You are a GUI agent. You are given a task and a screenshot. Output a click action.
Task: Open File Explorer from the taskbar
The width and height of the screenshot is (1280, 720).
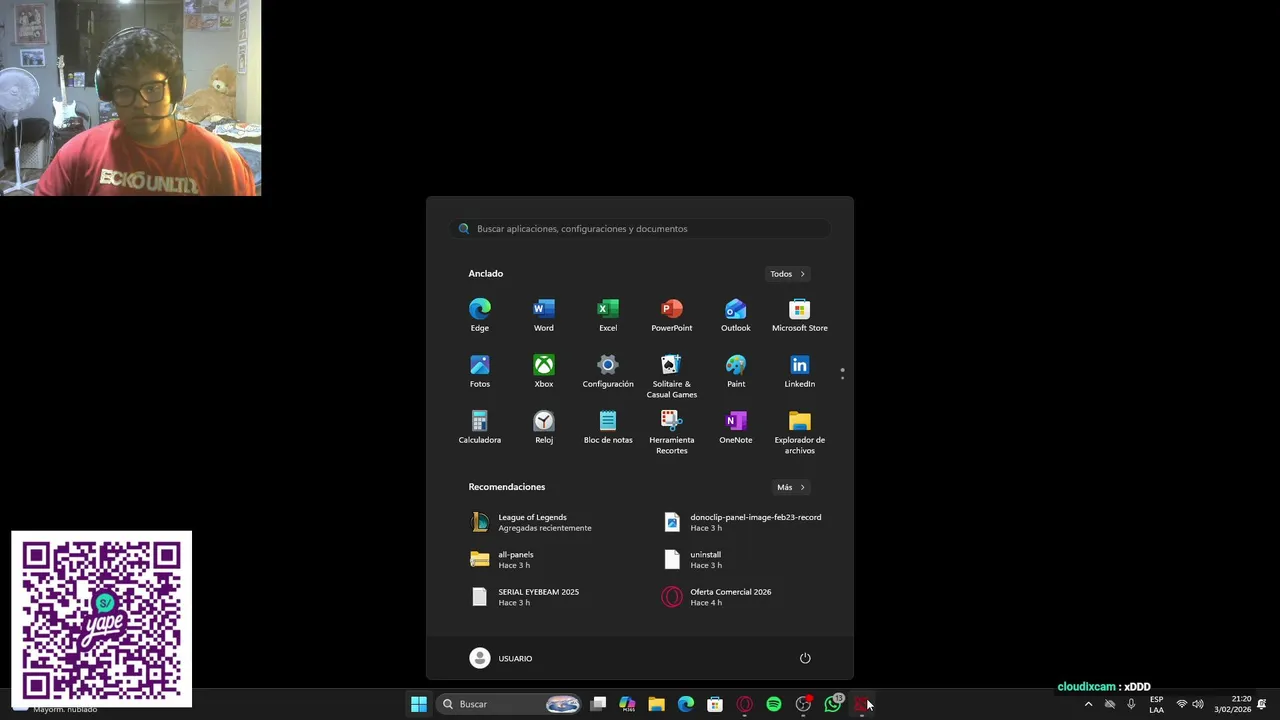(656, 704)
